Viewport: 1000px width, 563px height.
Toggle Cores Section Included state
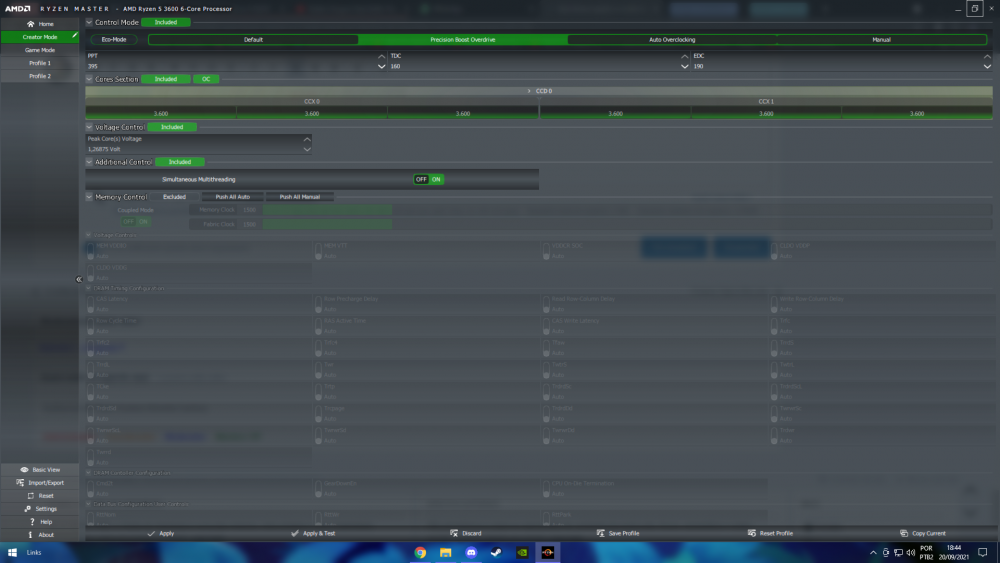click(165, 79)
